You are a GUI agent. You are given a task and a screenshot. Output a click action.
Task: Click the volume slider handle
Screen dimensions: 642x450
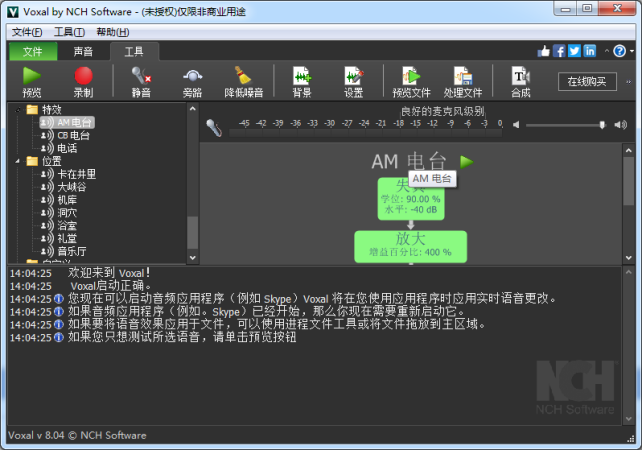(602, 125)
